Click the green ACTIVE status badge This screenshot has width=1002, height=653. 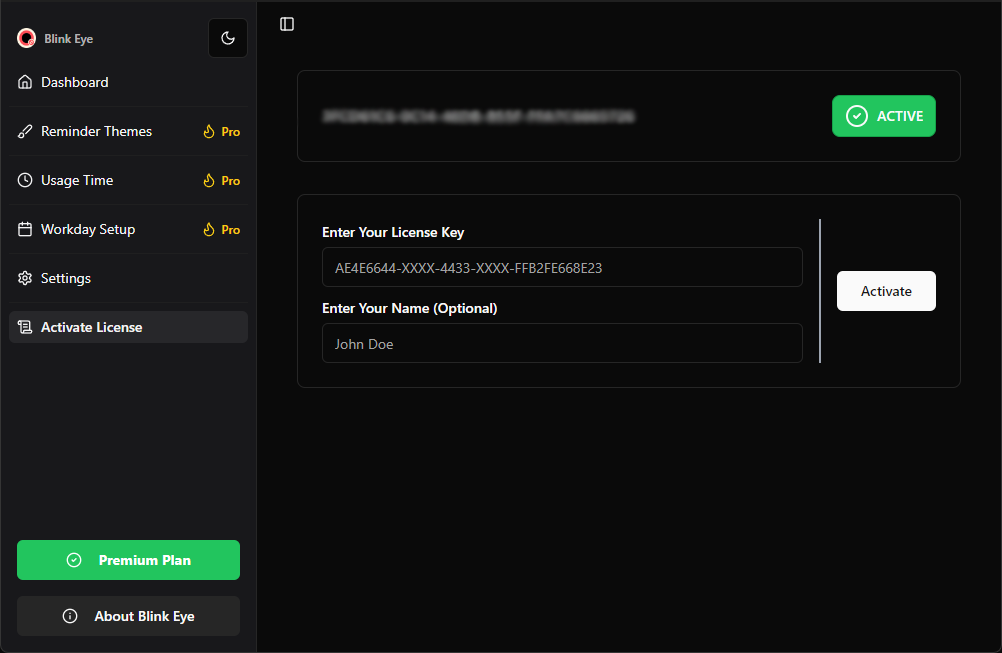point(883,116)
